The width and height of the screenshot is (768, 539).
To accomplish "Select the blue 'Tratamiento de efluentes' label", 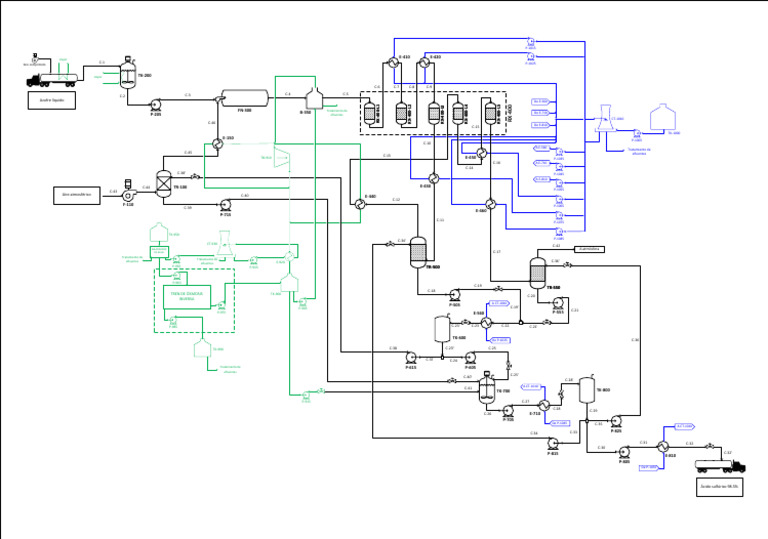I will click(x=639, y=151).
